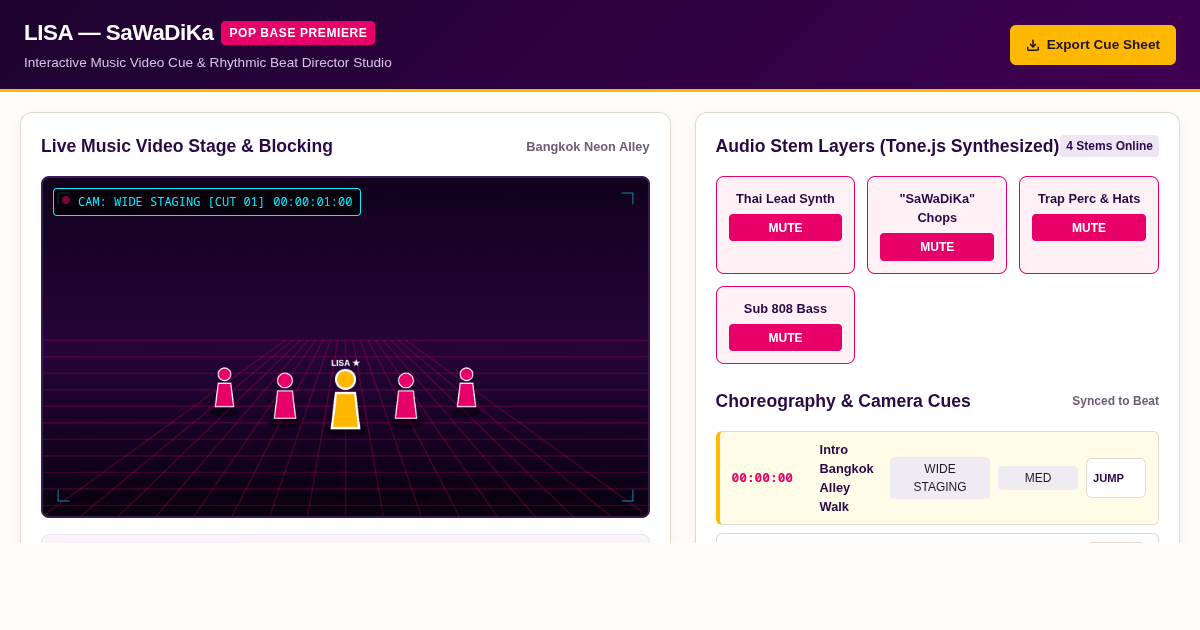Click the LISA — SaWaDiKa title
This screenshot has height=630, width=1200.
pos(119,33)
